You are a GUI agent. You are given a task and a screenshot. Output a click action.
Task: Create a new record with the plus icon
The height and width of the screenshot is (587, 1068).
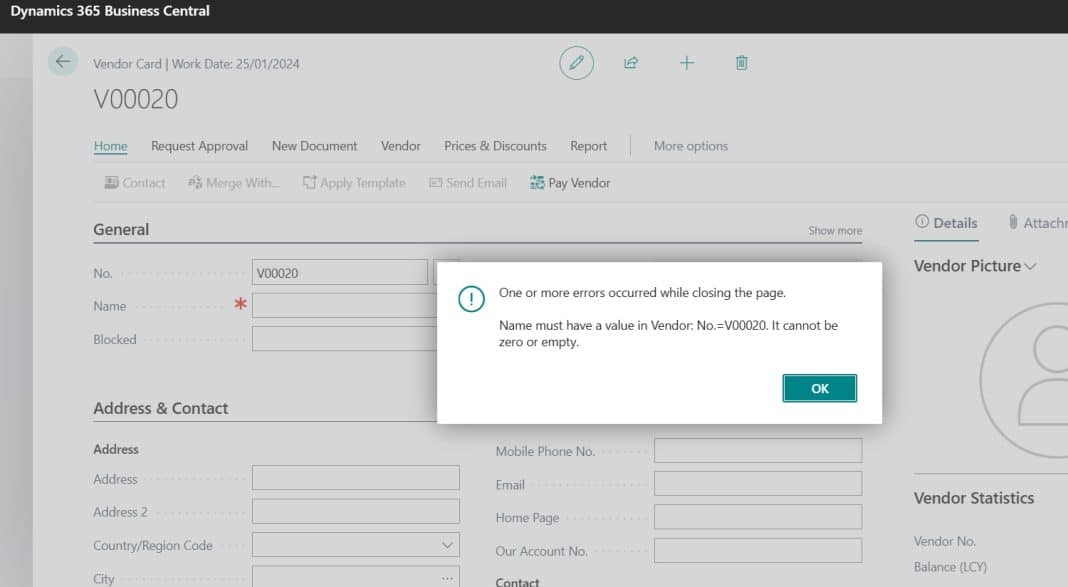pyautogui.click(x=686, y=62)
